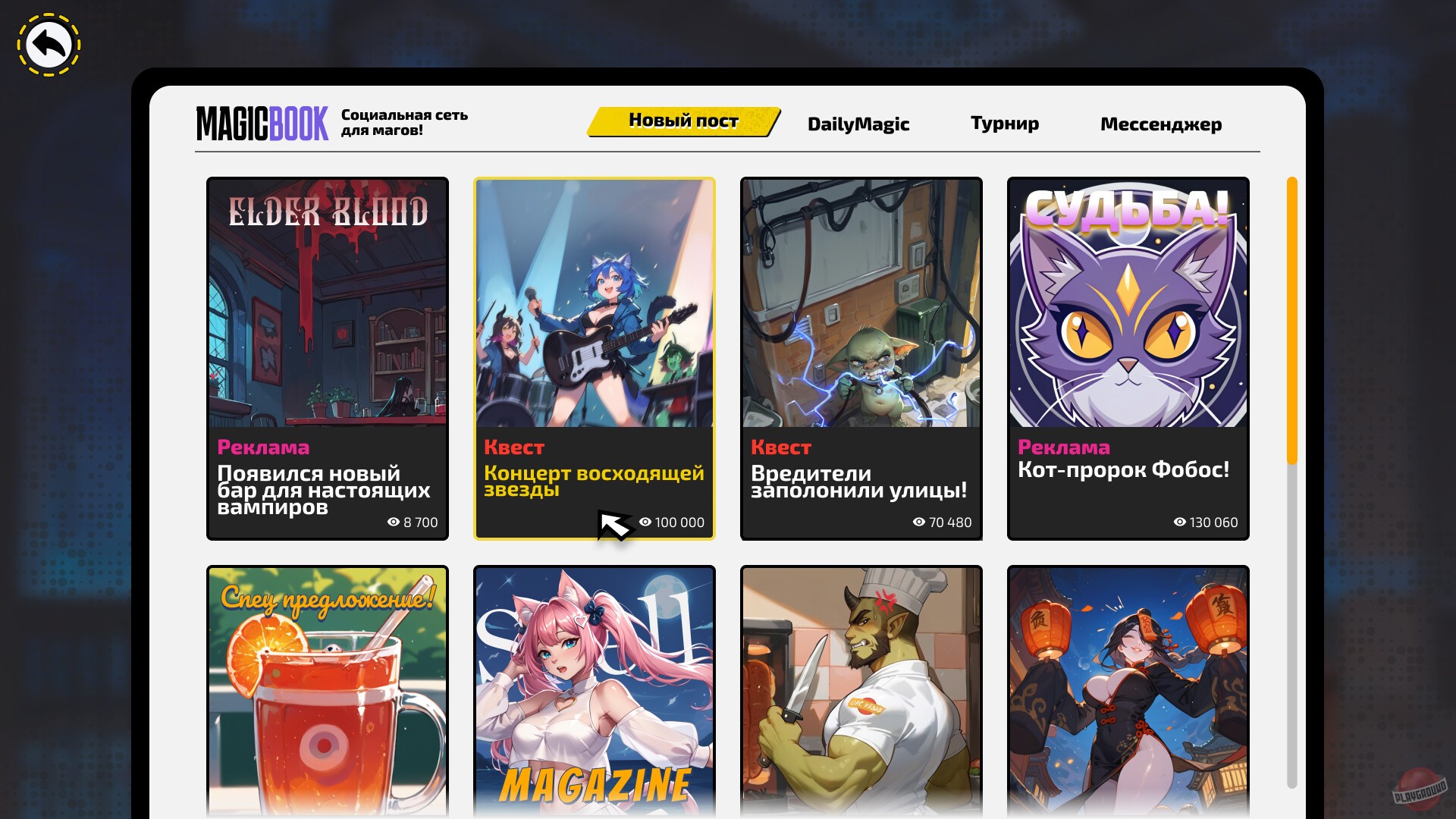Switch to the Турнир tab
The width and height of the screenshot is (1456, 819).
click(x=1005, y=123)
